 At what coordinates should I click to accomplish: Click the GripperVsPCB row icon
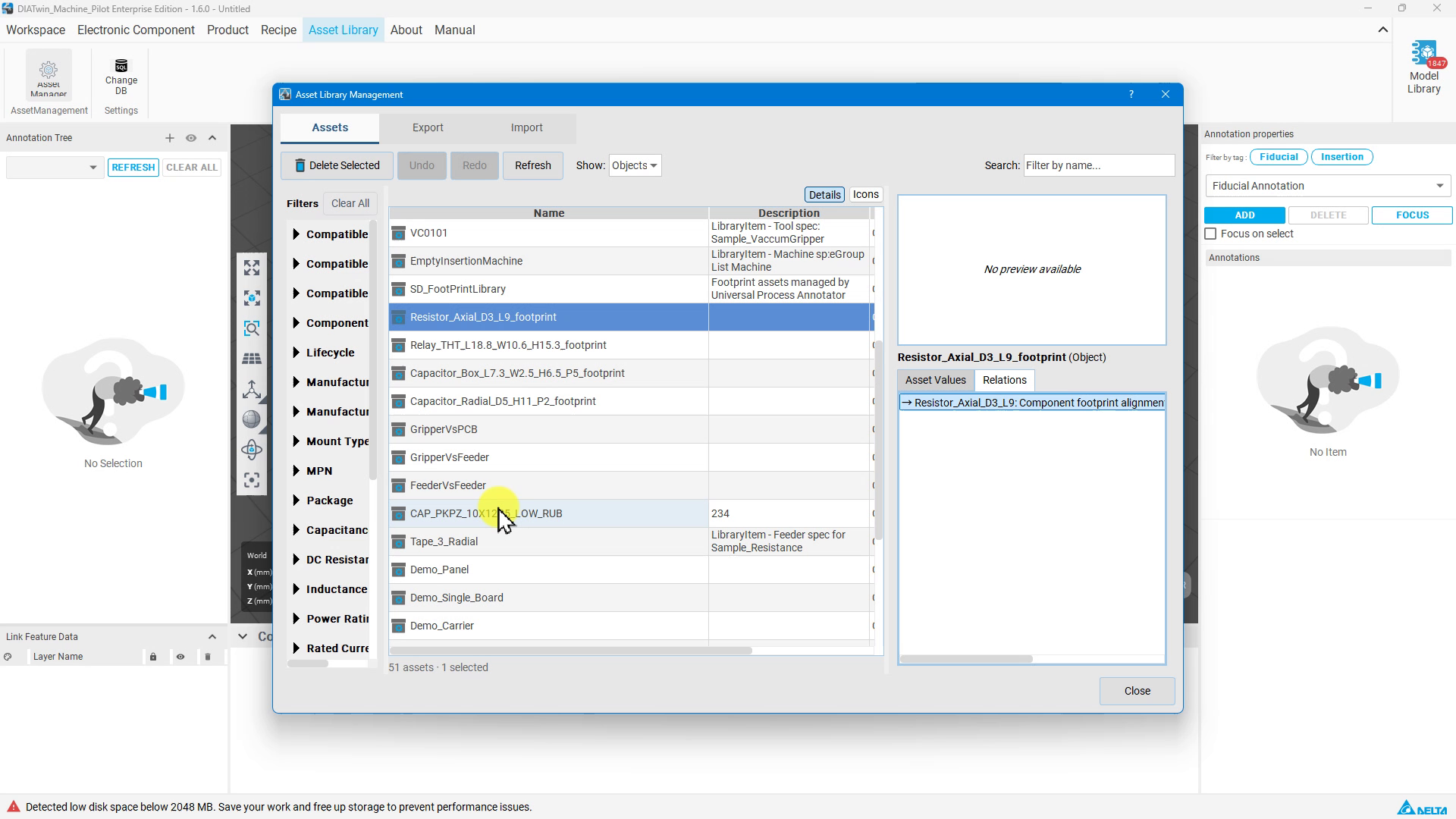[x=398, y=429]
